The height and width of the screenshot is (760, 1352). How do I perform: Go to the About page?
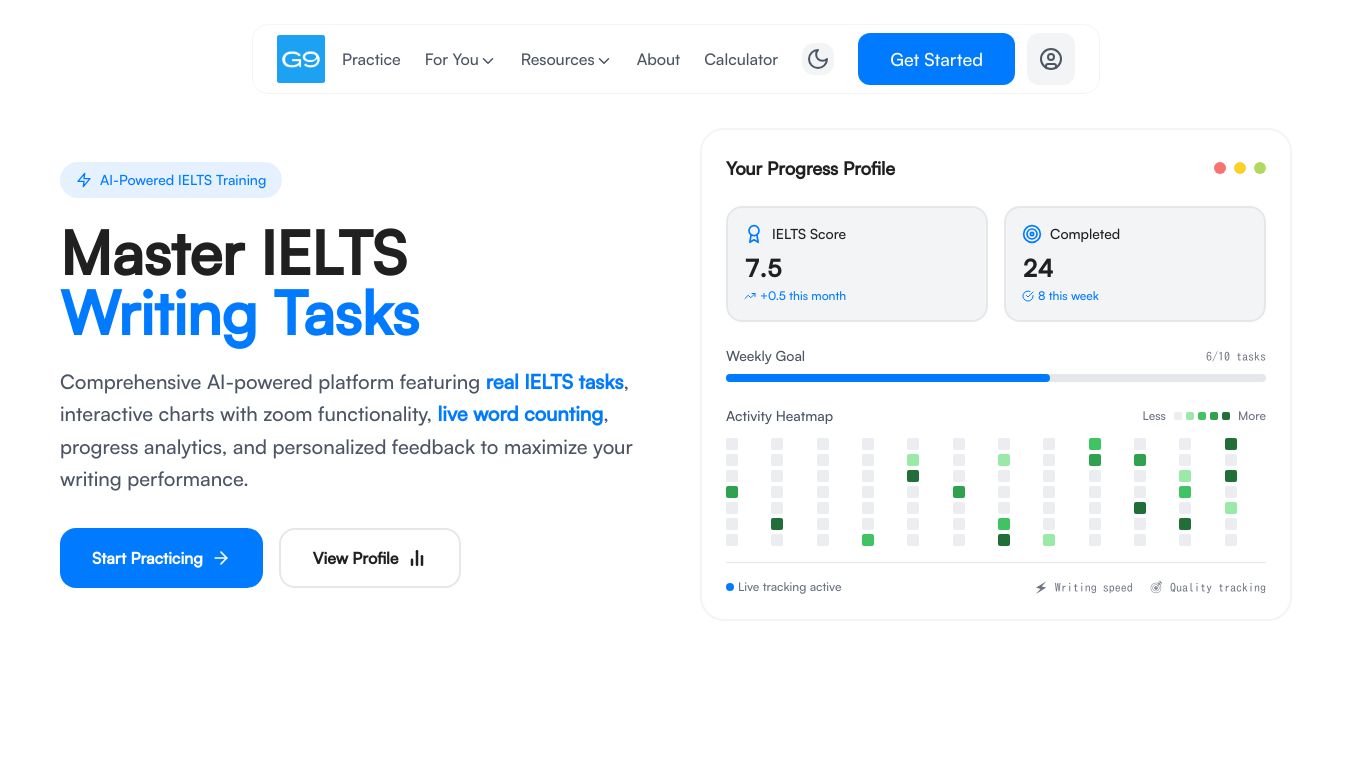tap(658, 60)
